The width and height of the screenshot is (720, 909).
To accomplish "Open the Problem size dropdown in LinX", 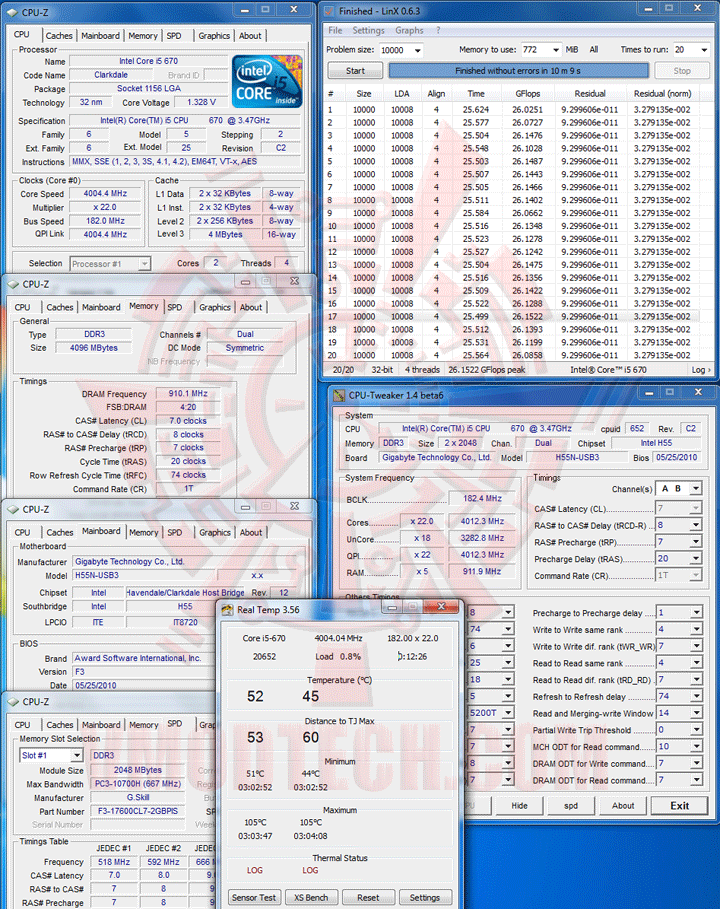I will [x=417, y=50].
